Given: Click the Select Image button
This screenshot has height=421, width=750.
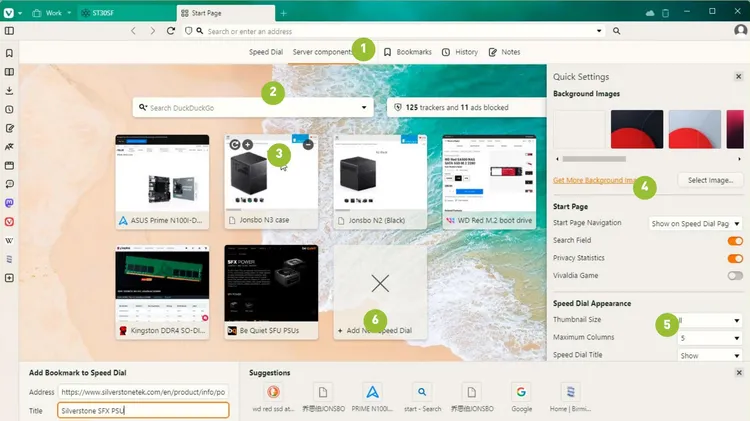Looking at the screenshot, I should [x=710, y=180].
